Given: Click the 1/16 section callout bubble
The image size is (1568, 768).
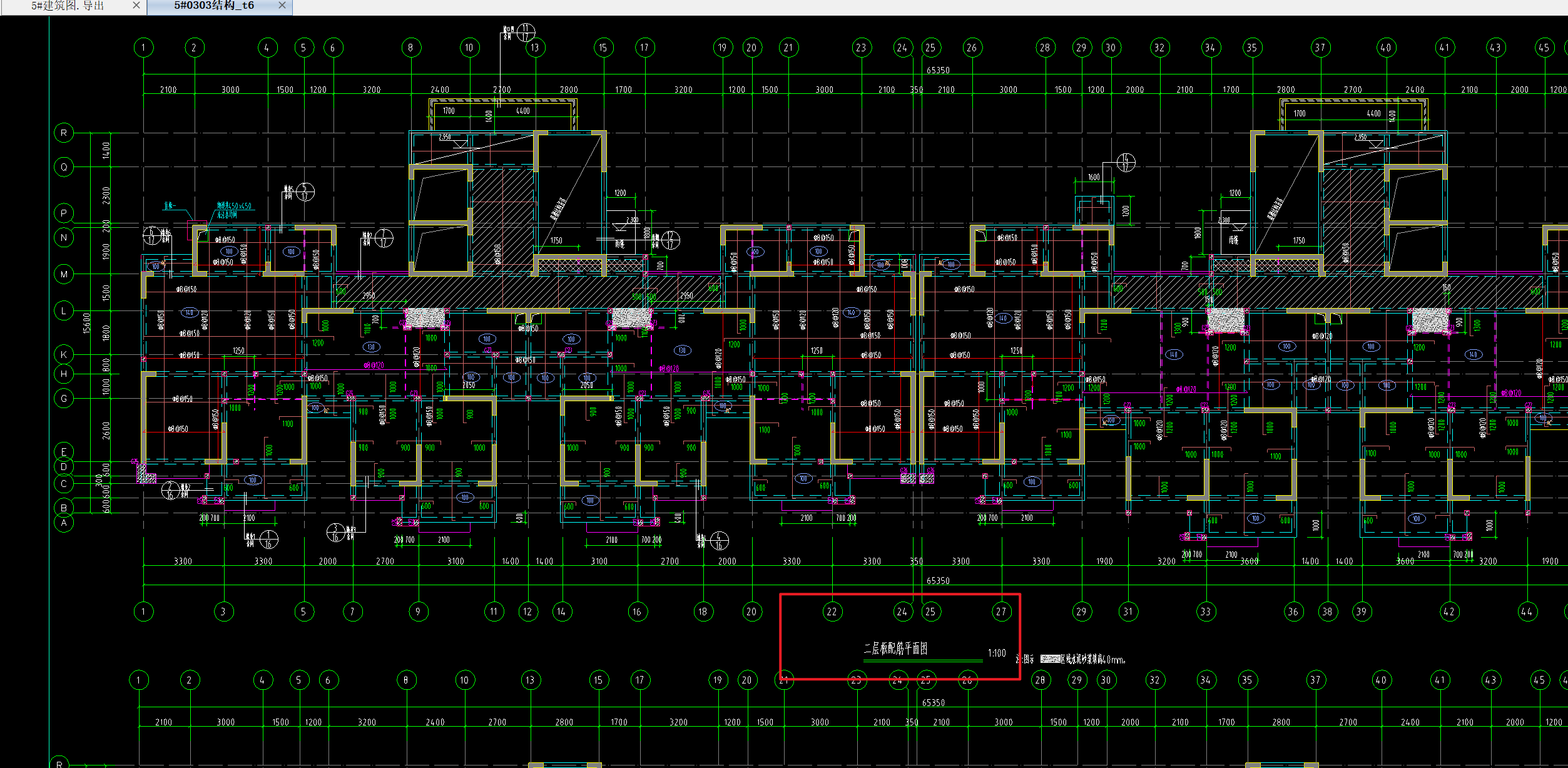Looking at the screenshot, I should click(x=269, y=539).
